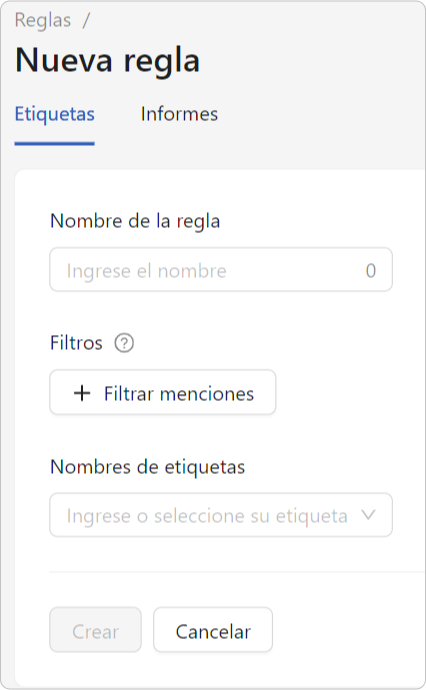Screen dimensions: 426x690
Task: Click the 'Ingrese el nombre' placeholder text
Action: click(147, 271)
